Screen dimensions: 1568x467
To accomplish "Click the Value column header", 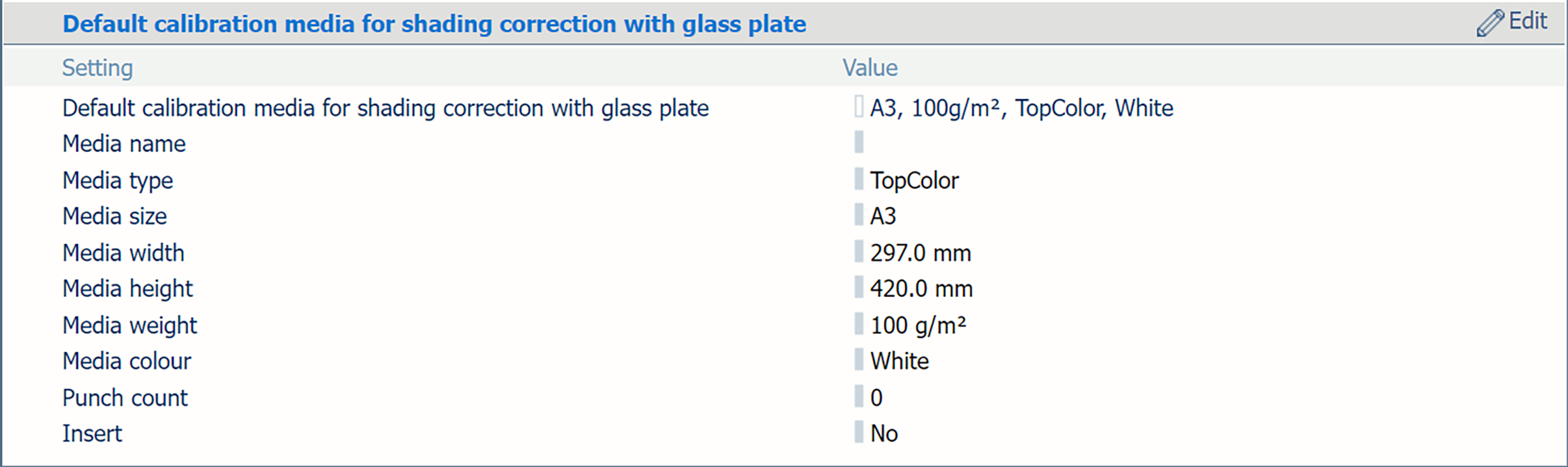I will 870,68.
